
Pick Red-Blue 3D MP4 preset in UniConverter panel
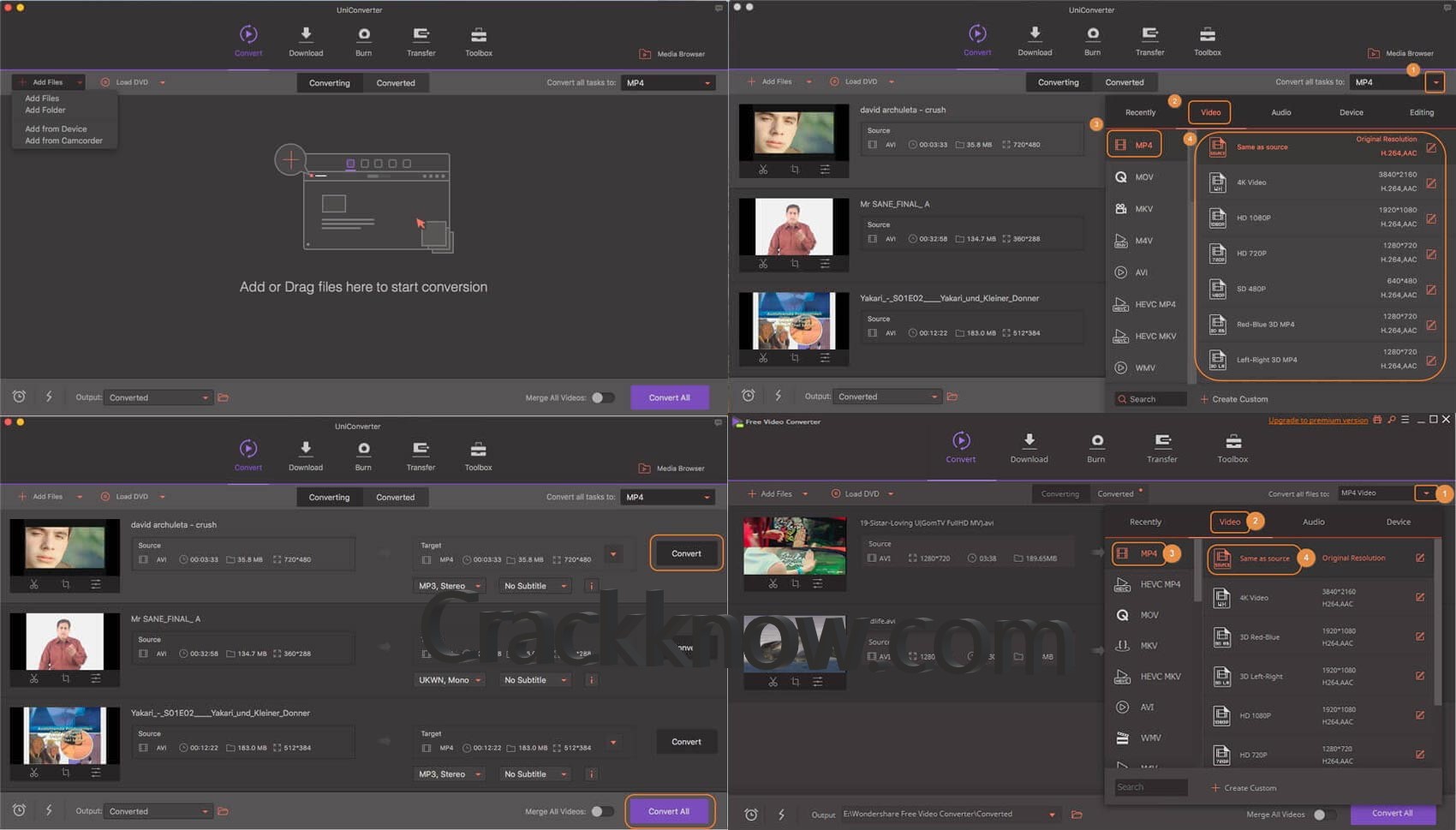(x=1315, y=324)
